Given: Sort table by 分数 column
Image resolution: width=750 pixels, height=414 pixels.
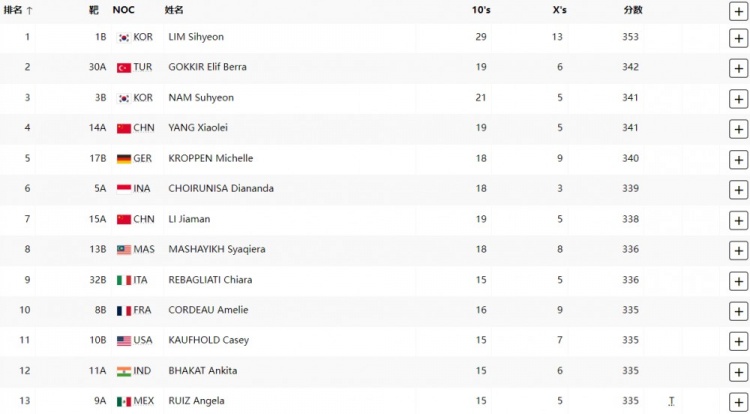Looking at the screenshot, I should click(x=632, y=10).
